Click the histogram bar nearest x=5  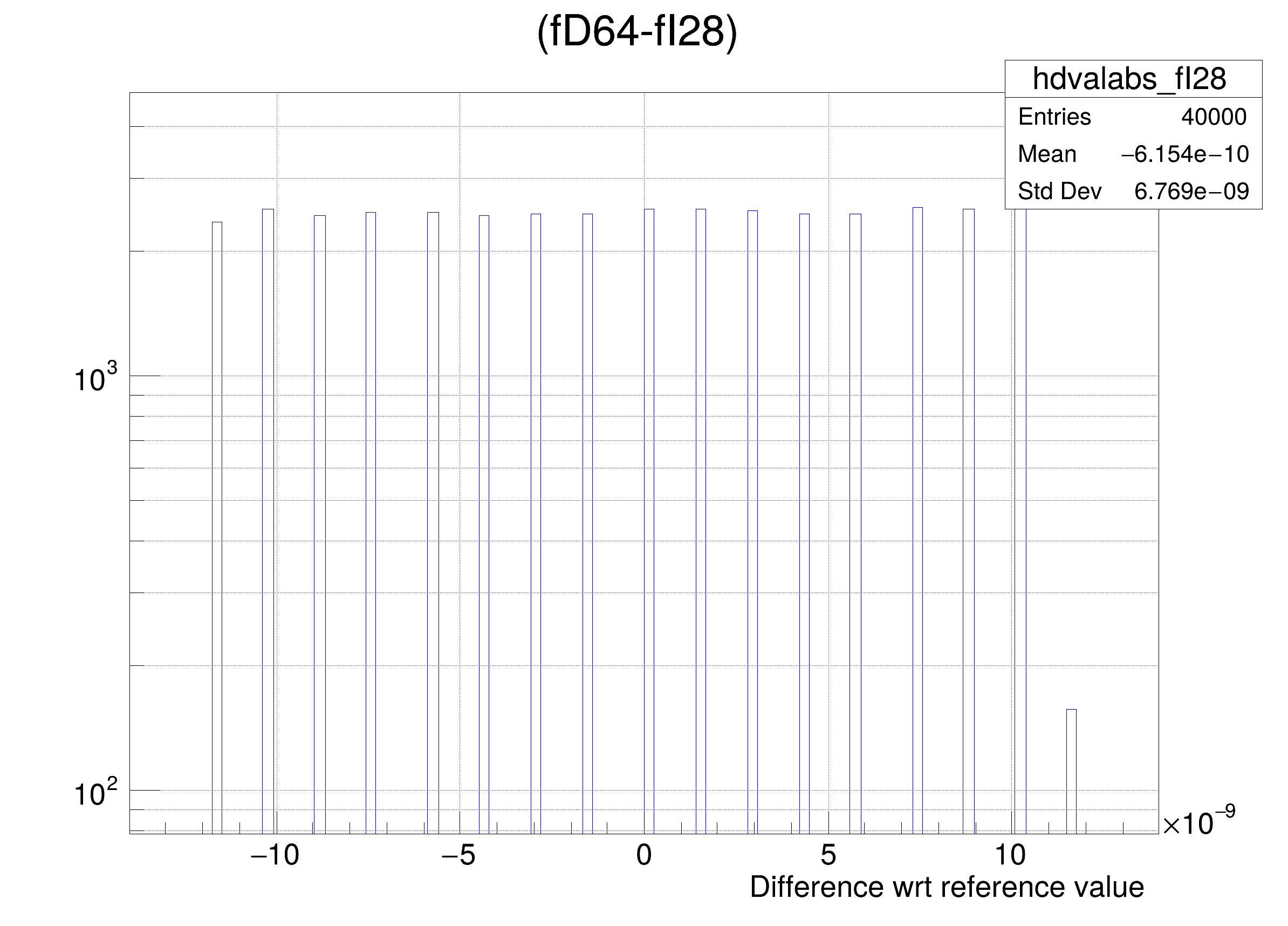pyautogui.click(x=804, y=511)
